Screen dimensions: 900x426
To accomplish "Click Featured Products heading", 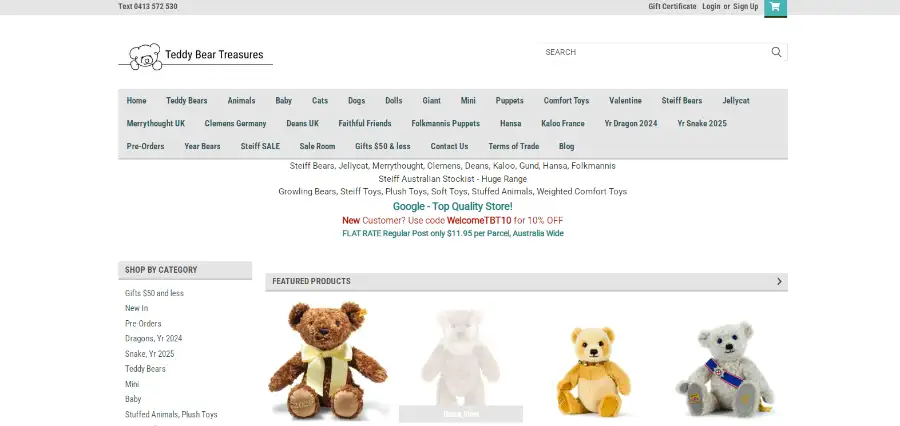I will [x=311, y=281].
